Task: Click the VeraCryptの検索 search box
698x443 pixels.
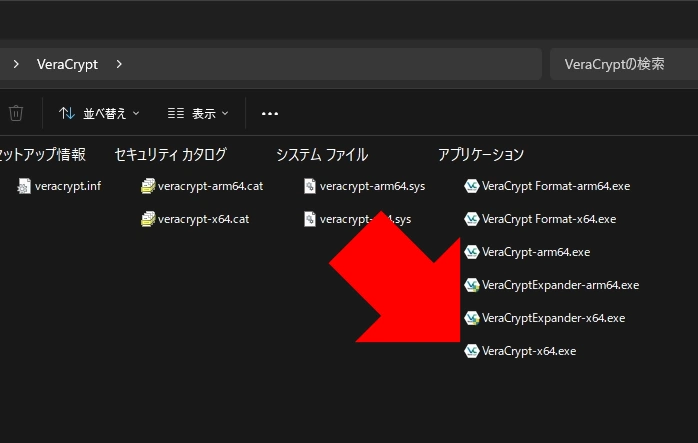Action: tap(622, 64)
